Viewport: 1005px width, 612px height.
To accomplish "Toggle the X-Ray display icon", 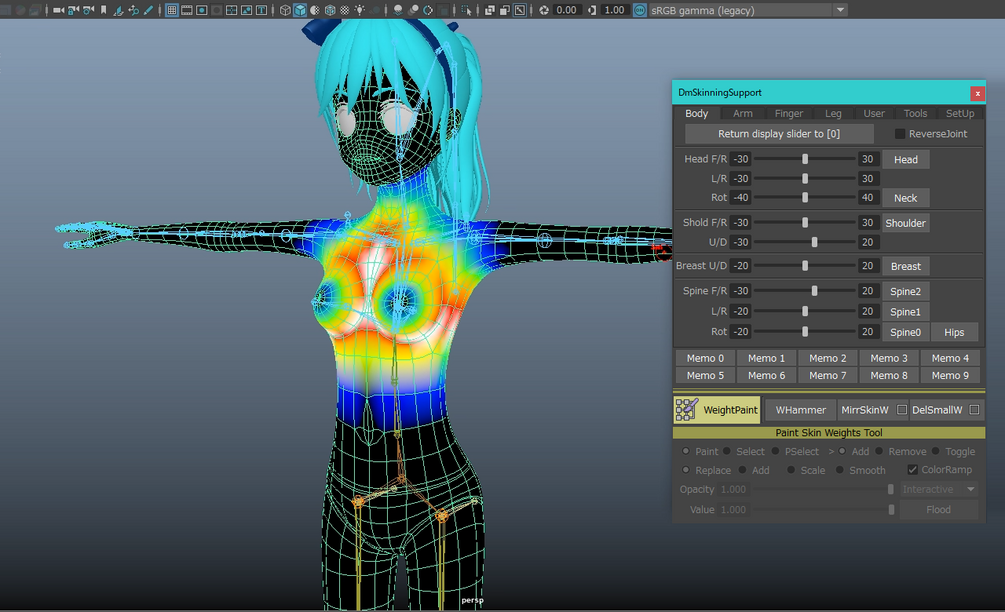I will pos(490,10).
